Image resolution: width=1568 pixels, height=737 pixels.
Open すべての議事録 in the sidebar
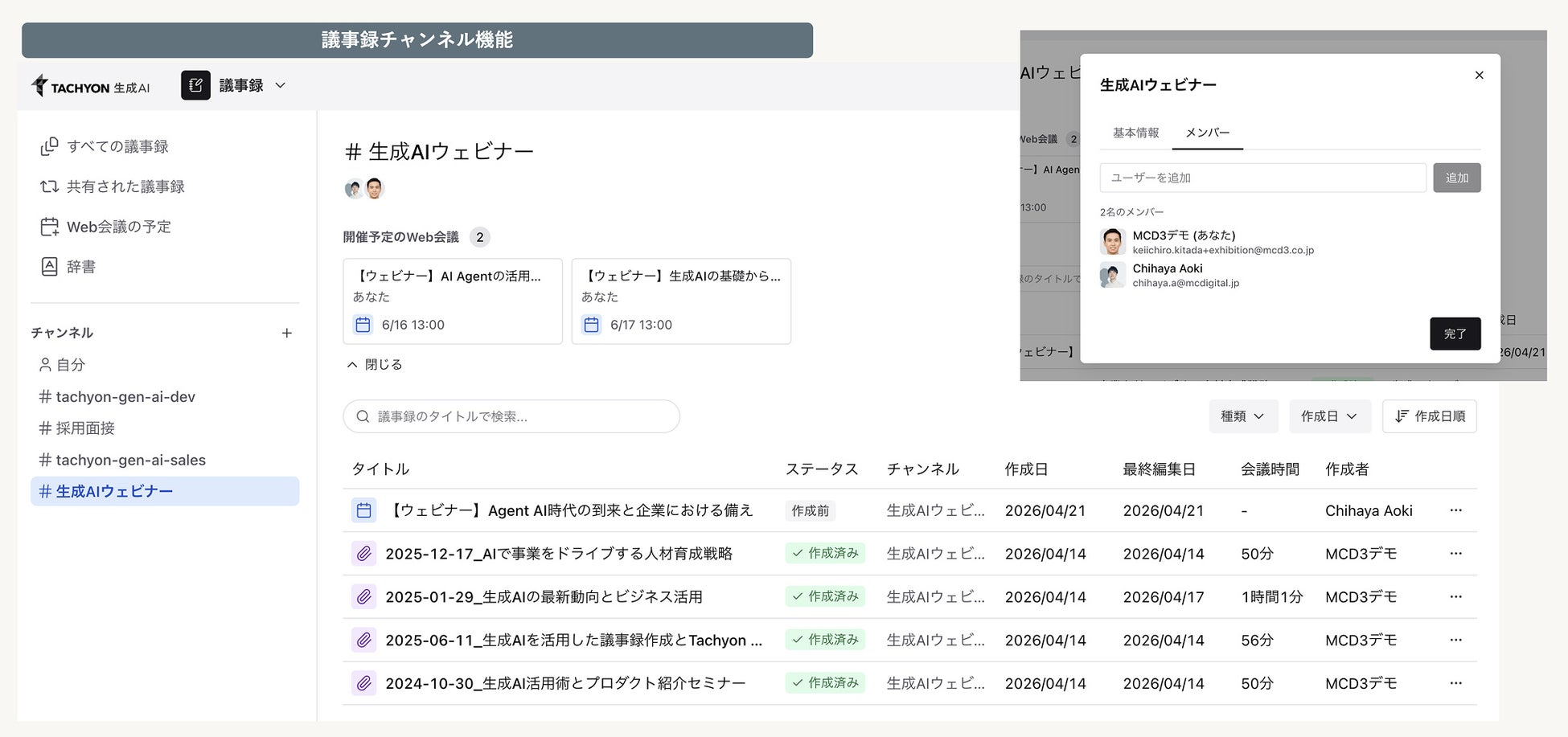(105, 146)
